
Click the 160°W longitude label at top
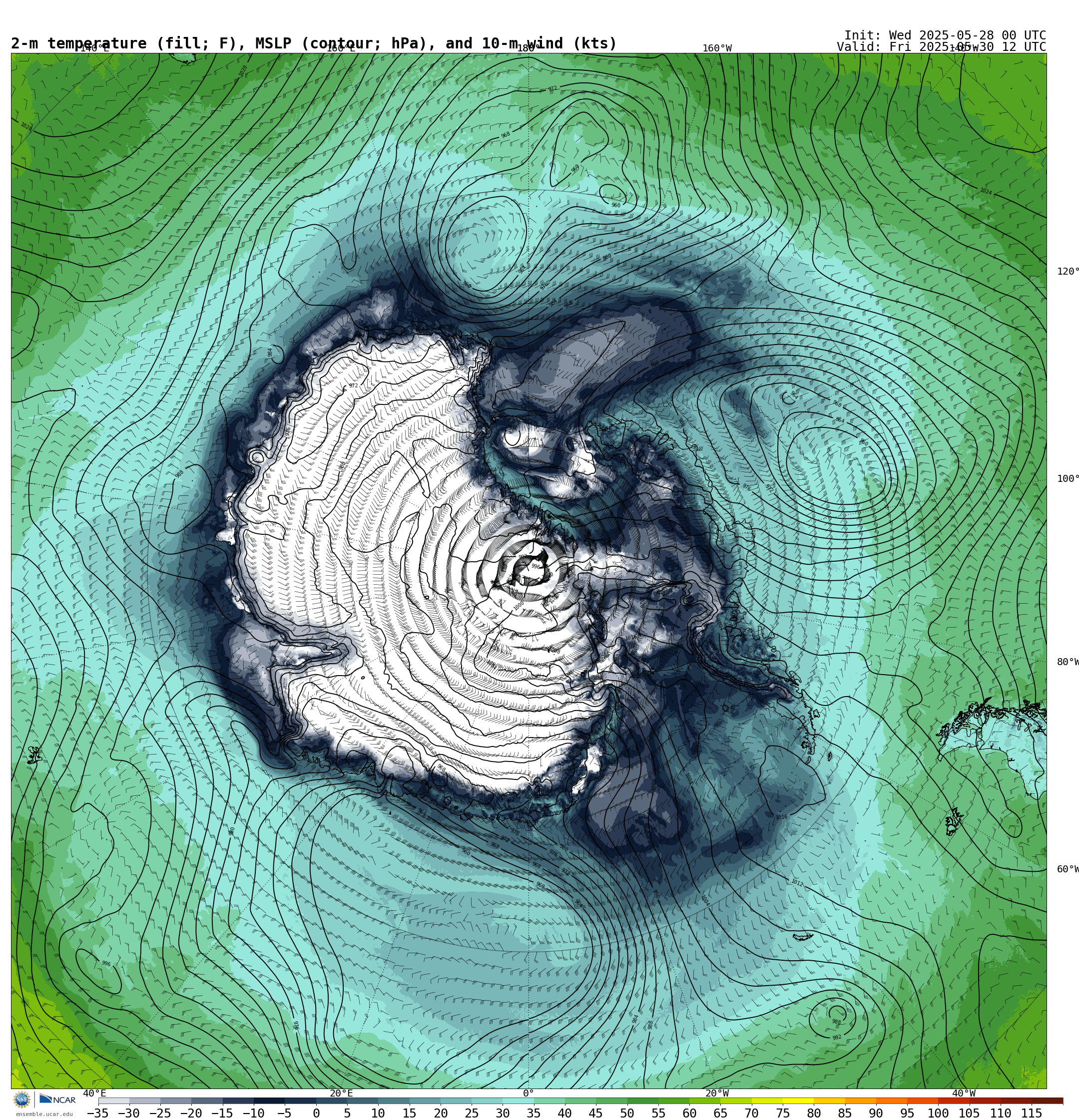[717, 48]
